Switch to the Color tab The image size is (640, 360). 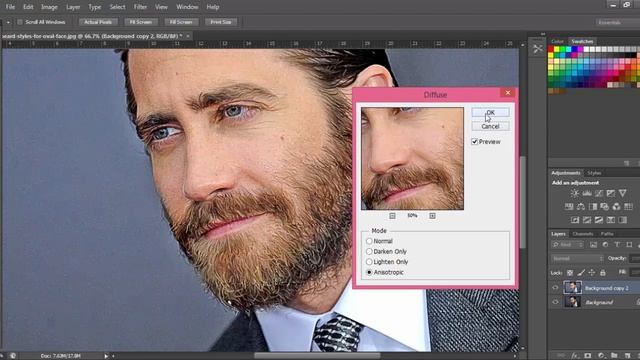tap(557, 41)
